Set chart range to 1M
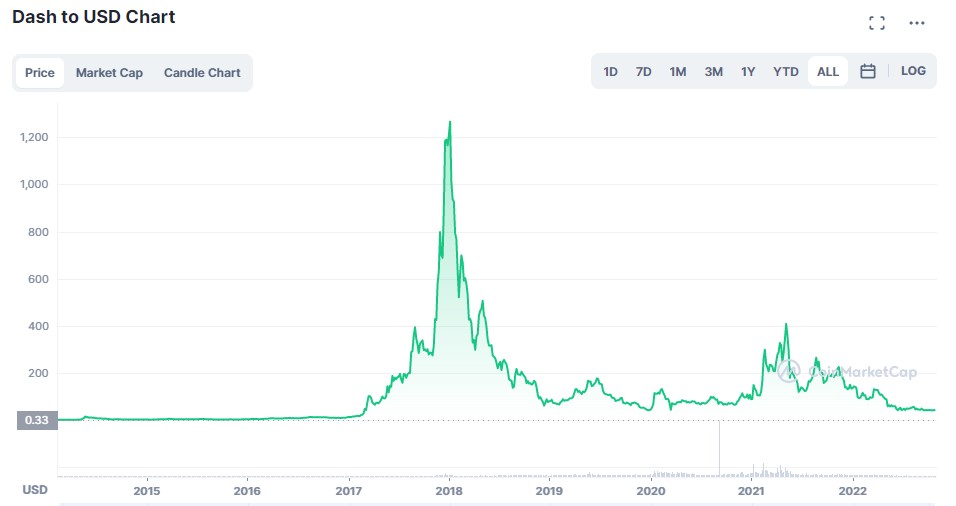 [677, 71]
